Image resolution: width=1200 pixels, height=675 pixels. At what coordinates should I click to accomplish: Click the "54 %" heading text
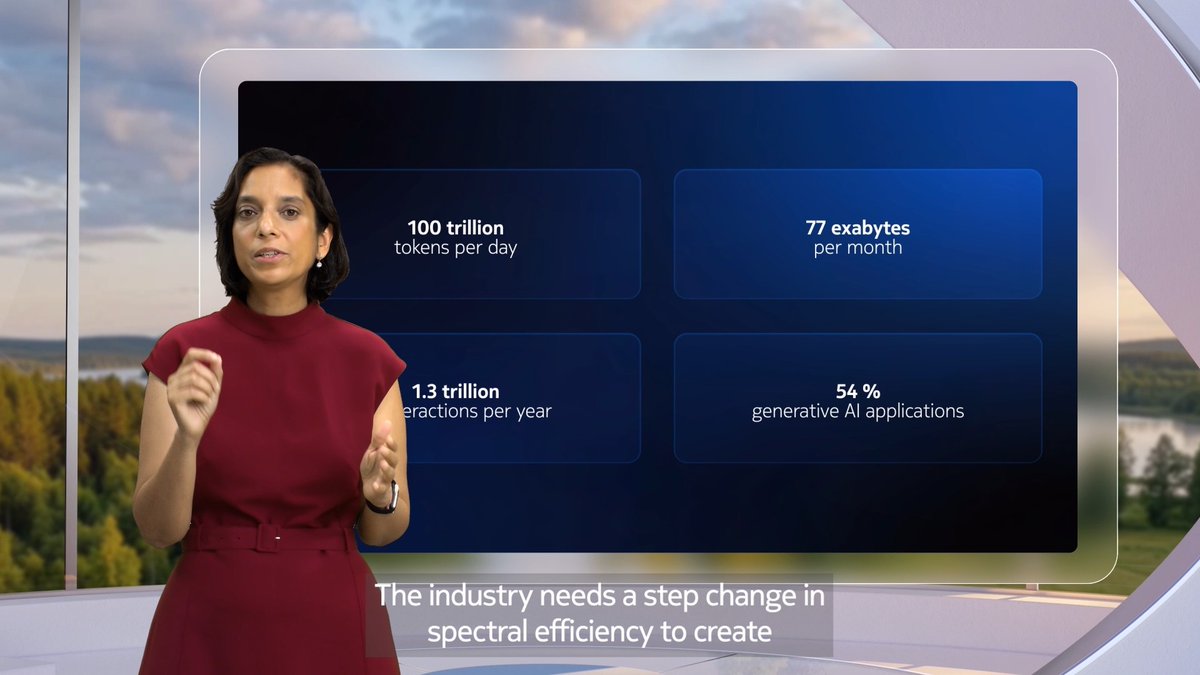[858, 391]
